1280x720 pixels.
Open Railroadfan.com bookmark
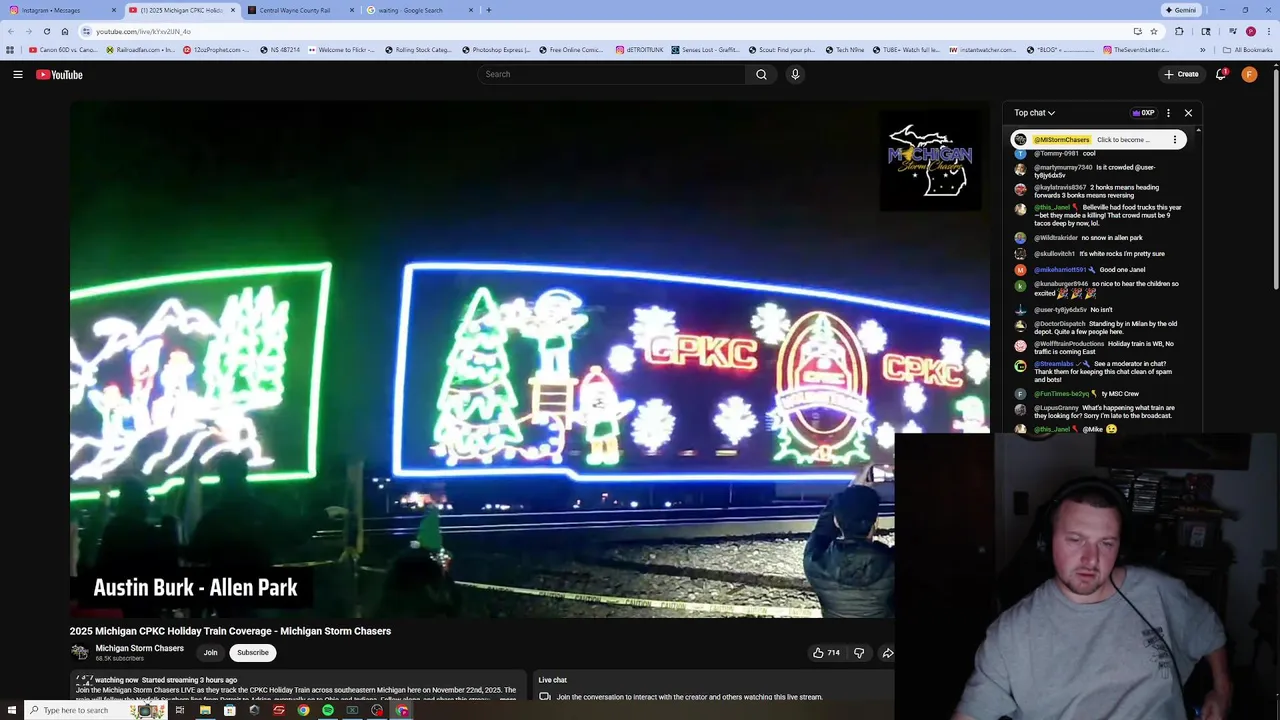click(140, 50)
